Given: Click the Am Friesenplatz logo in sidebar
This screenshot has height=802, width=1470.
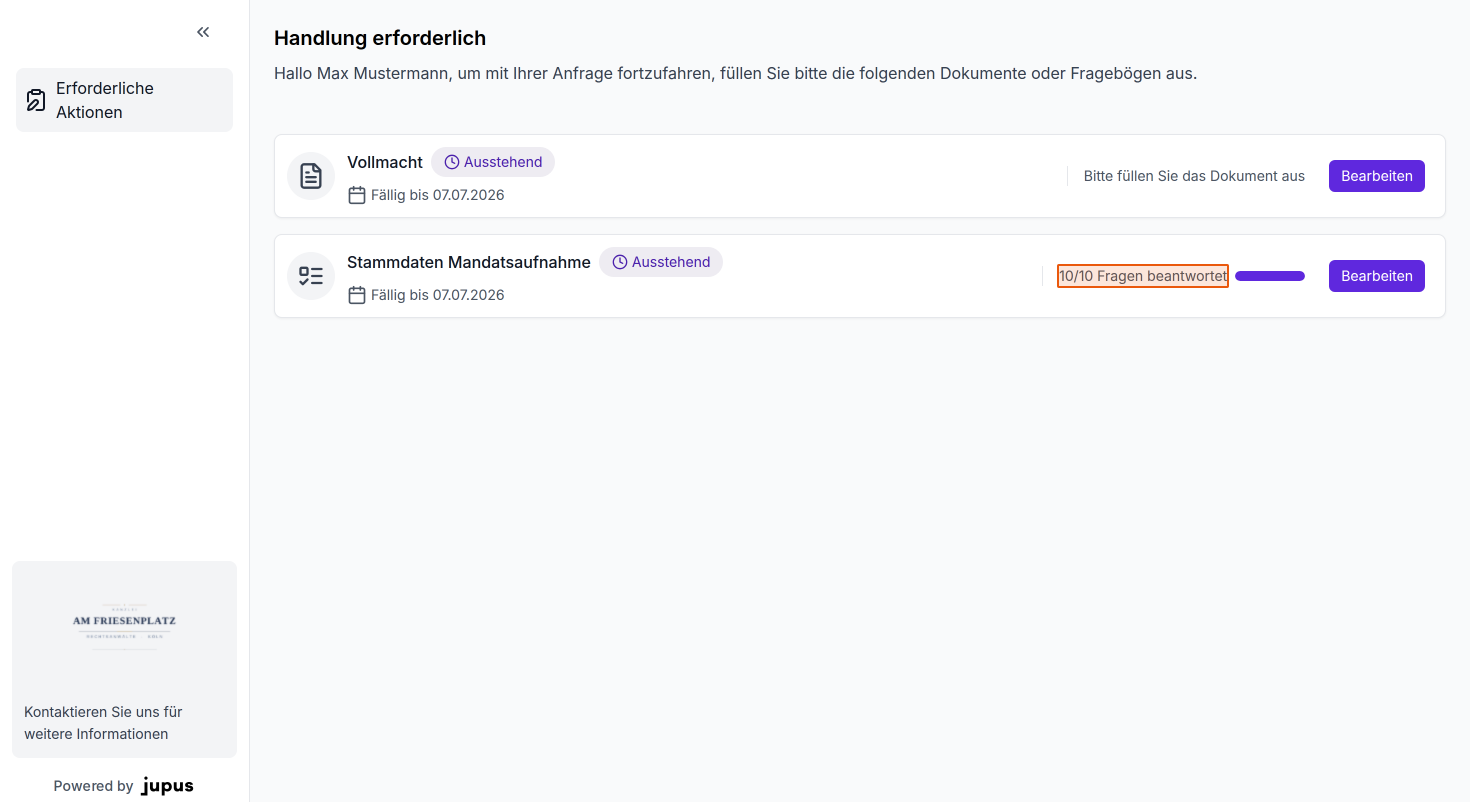Looking at the screenshot, I should tap(124, 627).
